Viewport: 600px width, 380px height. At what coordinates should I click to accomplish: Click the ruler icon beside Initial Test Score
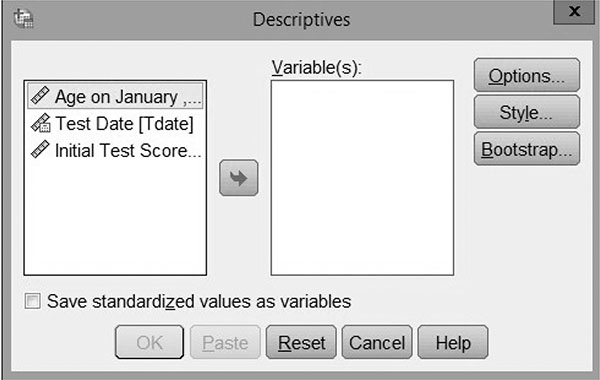tap(40, 150)
